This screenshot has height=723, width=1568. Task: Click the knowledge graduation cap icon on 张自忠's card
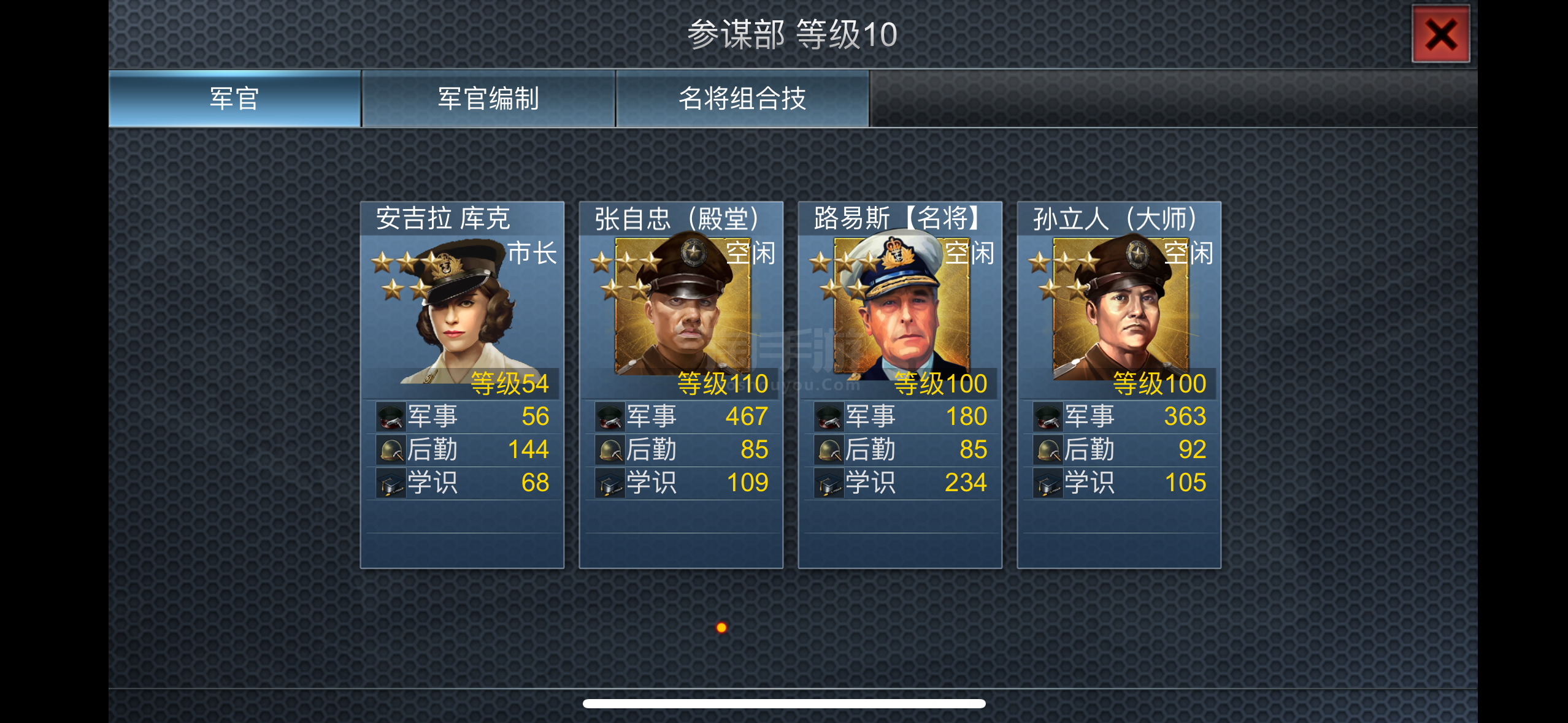coord(610,483)
